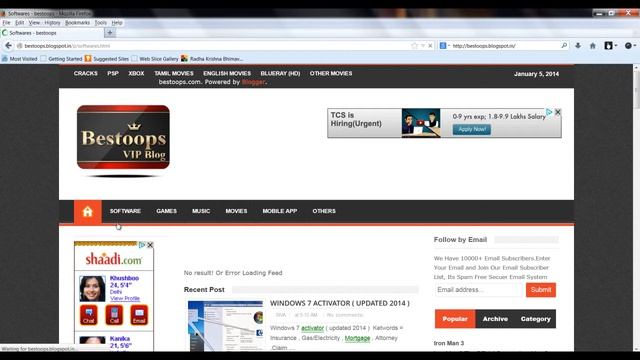Open the File menu
The width and height of the screenshot is (640, 360).
pos(7,23)
